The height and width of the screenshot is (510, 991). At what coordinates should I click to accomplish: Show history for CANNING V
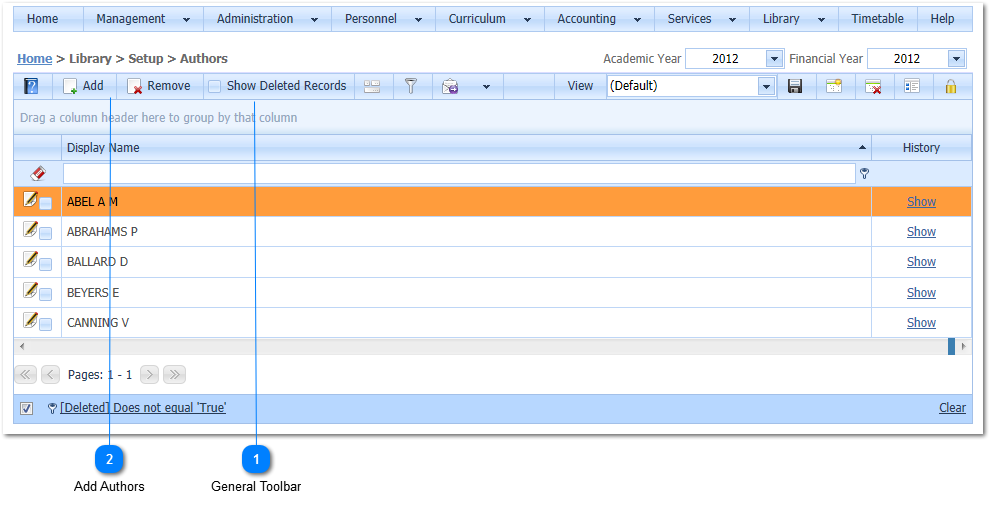click(x=921, y=323)
